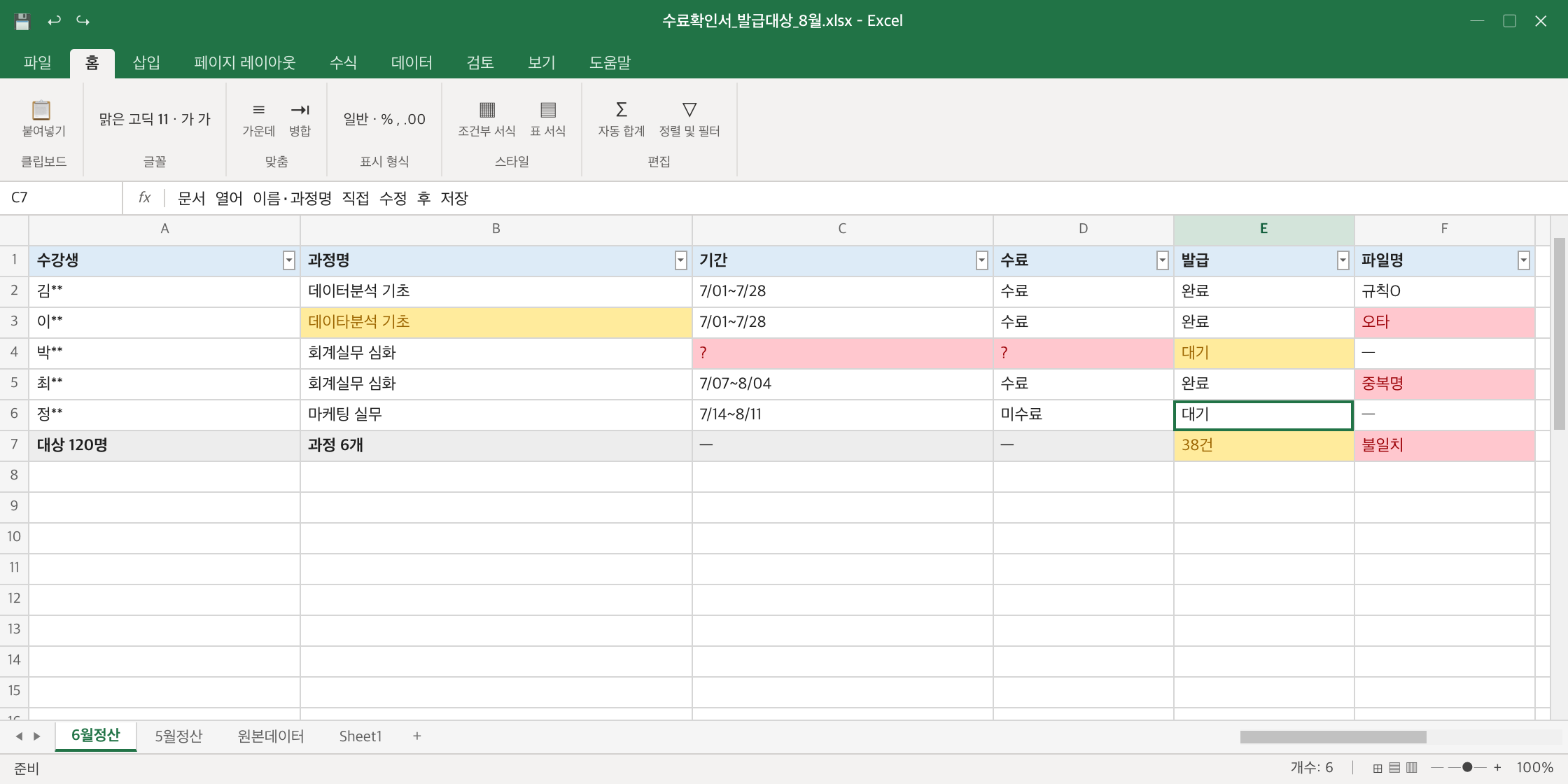Select cell with 데이타분석 기초
The image size is (1568, 784).
pos(496,323)
